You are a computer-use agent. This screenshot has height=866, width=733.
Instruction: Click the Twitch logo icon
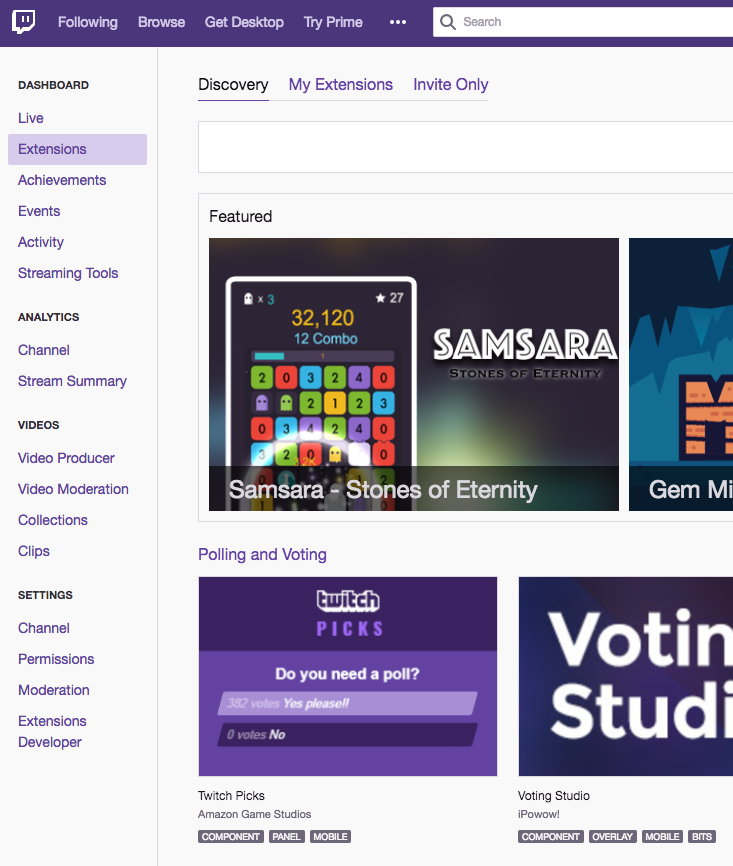(x=24, y=22)
